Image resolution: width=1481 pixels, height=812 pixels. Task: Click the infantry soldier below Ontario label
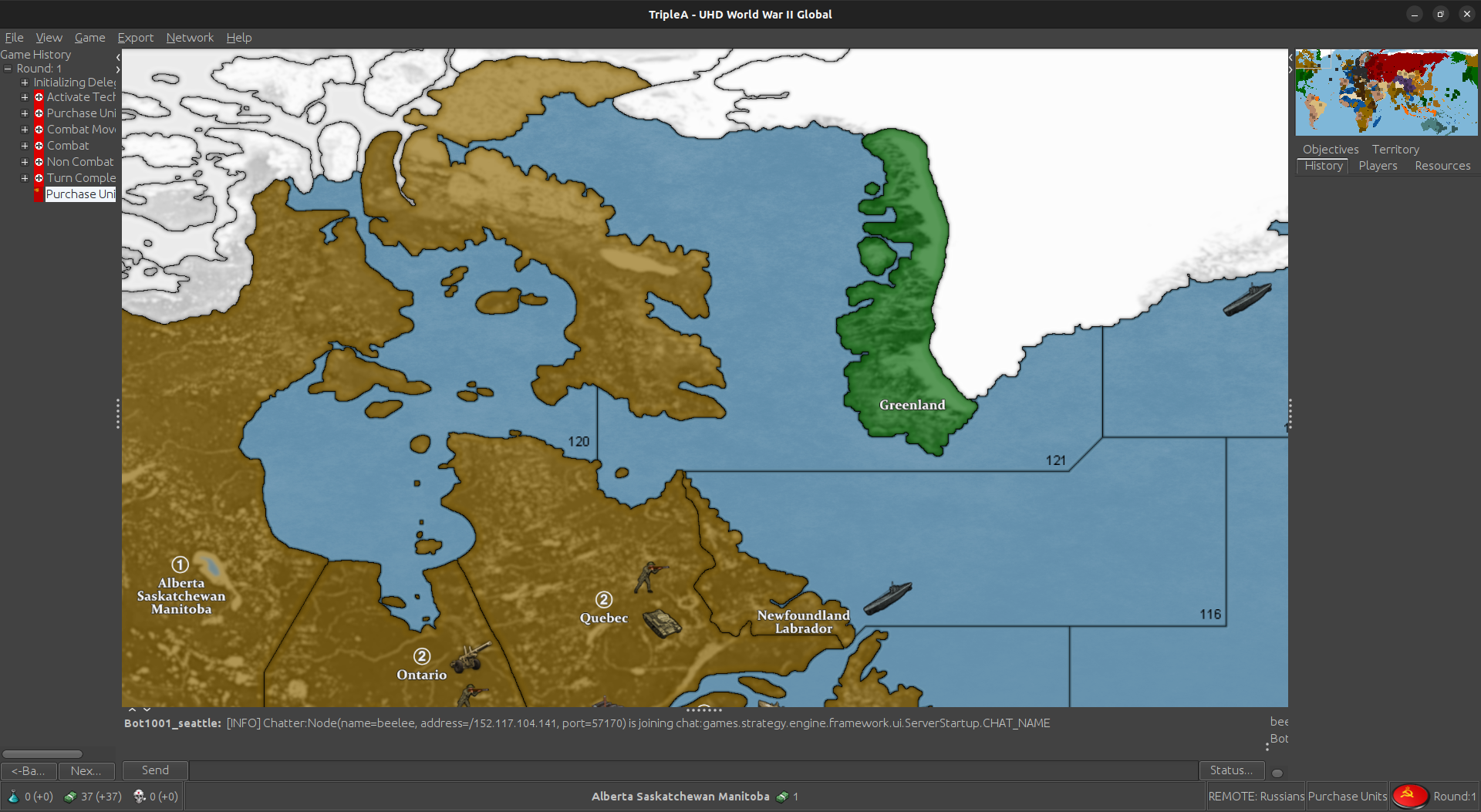[x=471, y=695]
